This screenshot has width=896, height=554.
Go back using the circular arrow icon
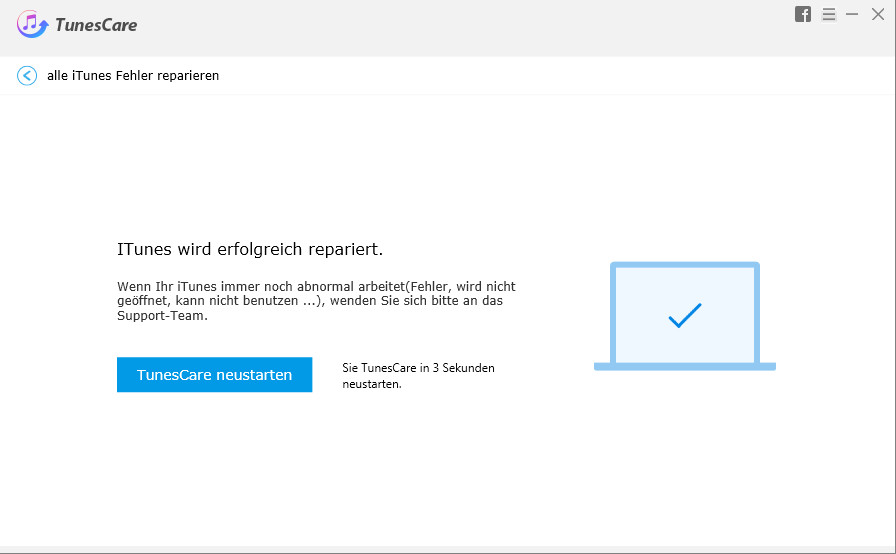pyautogui.click(x=27, y=75)
